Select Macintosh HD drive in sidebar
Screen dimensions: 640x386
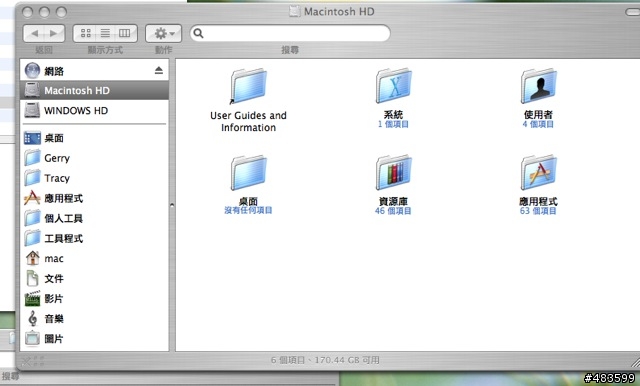click(x=94, y=90)
